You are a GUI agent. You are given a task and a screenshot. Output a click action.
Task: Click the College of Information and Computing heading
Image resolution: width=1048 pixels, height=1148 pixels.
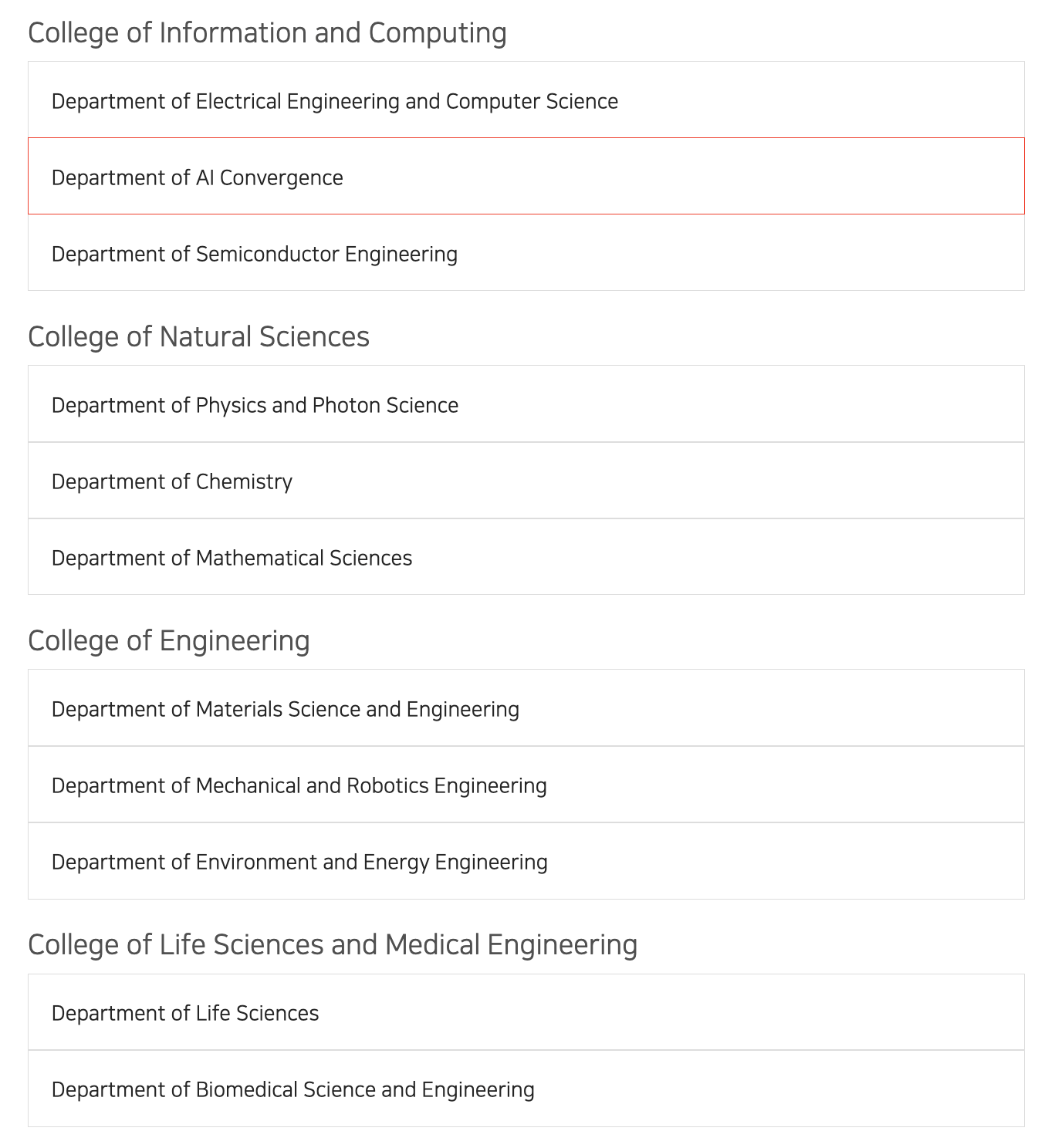coord(267,33)
